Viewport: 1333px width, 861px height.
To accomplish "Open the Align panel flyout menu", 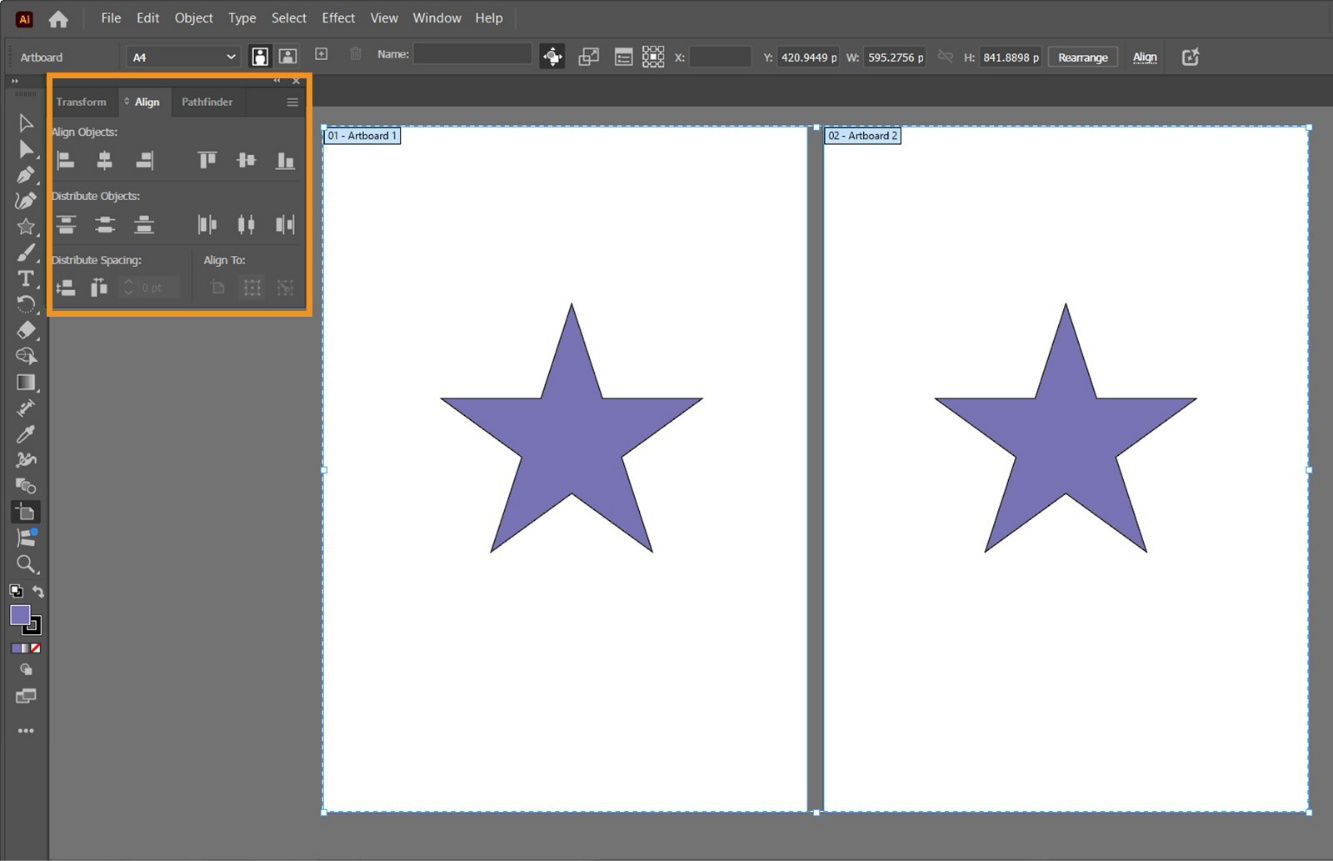I will click(x=292, y=101).
